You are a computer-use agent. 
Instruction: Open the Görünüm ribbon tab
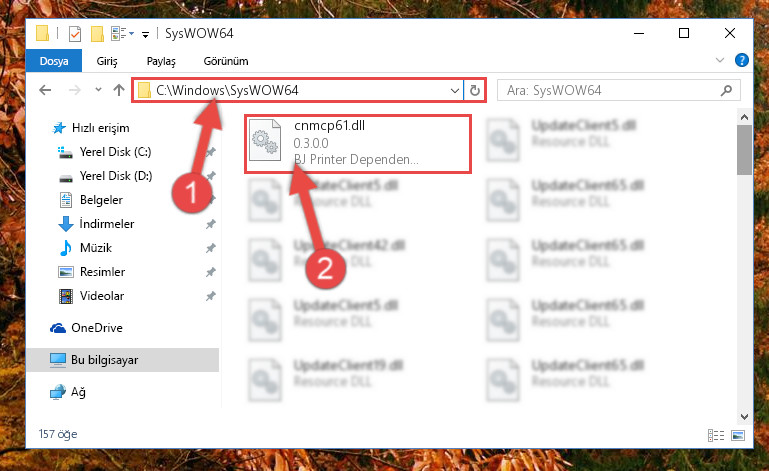(226, 61)
